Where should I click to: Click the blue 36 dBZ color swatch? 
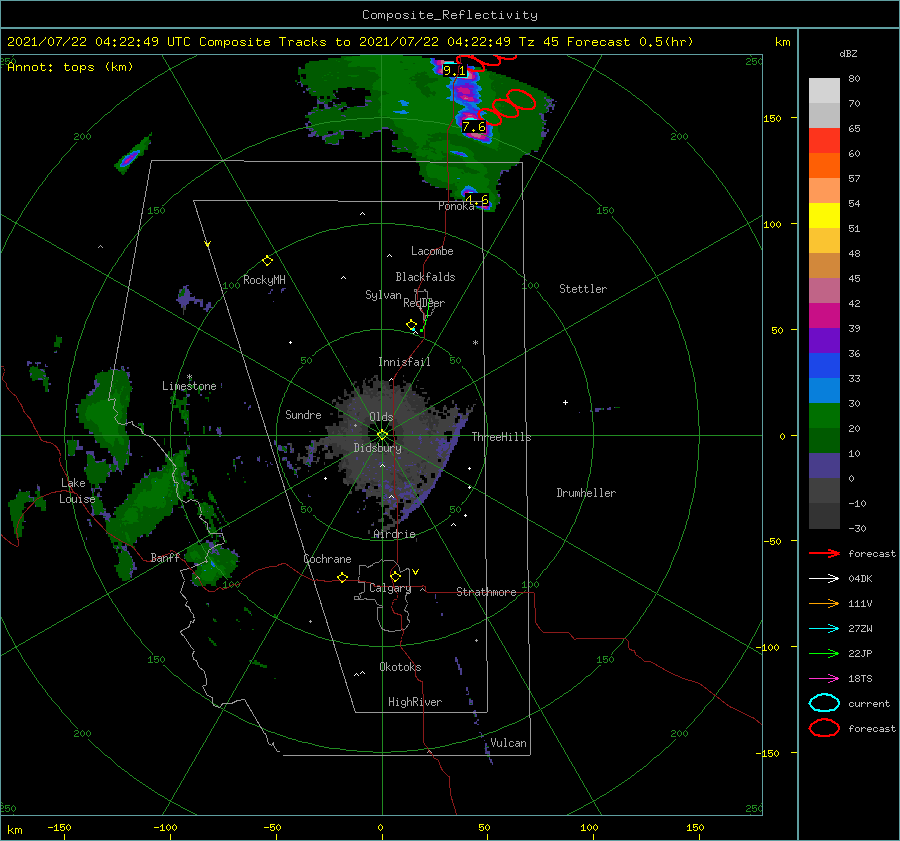(824, 366)
